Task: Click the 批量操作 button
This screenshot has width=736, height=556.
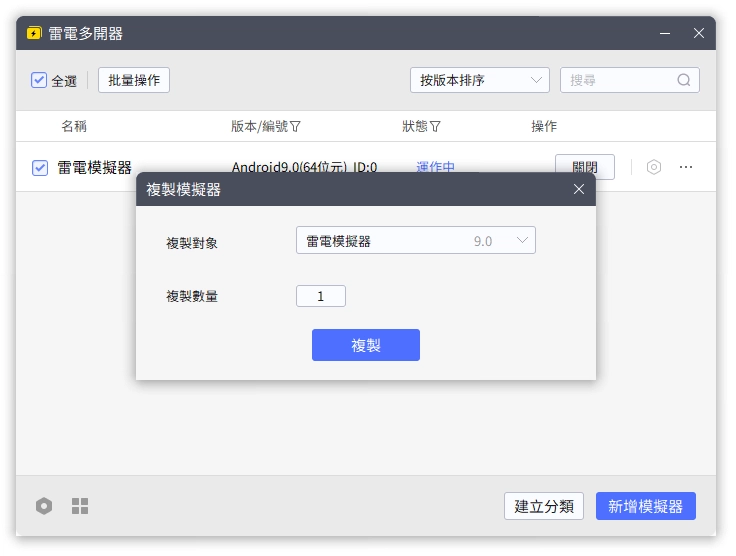Action: tap(134, 80)
